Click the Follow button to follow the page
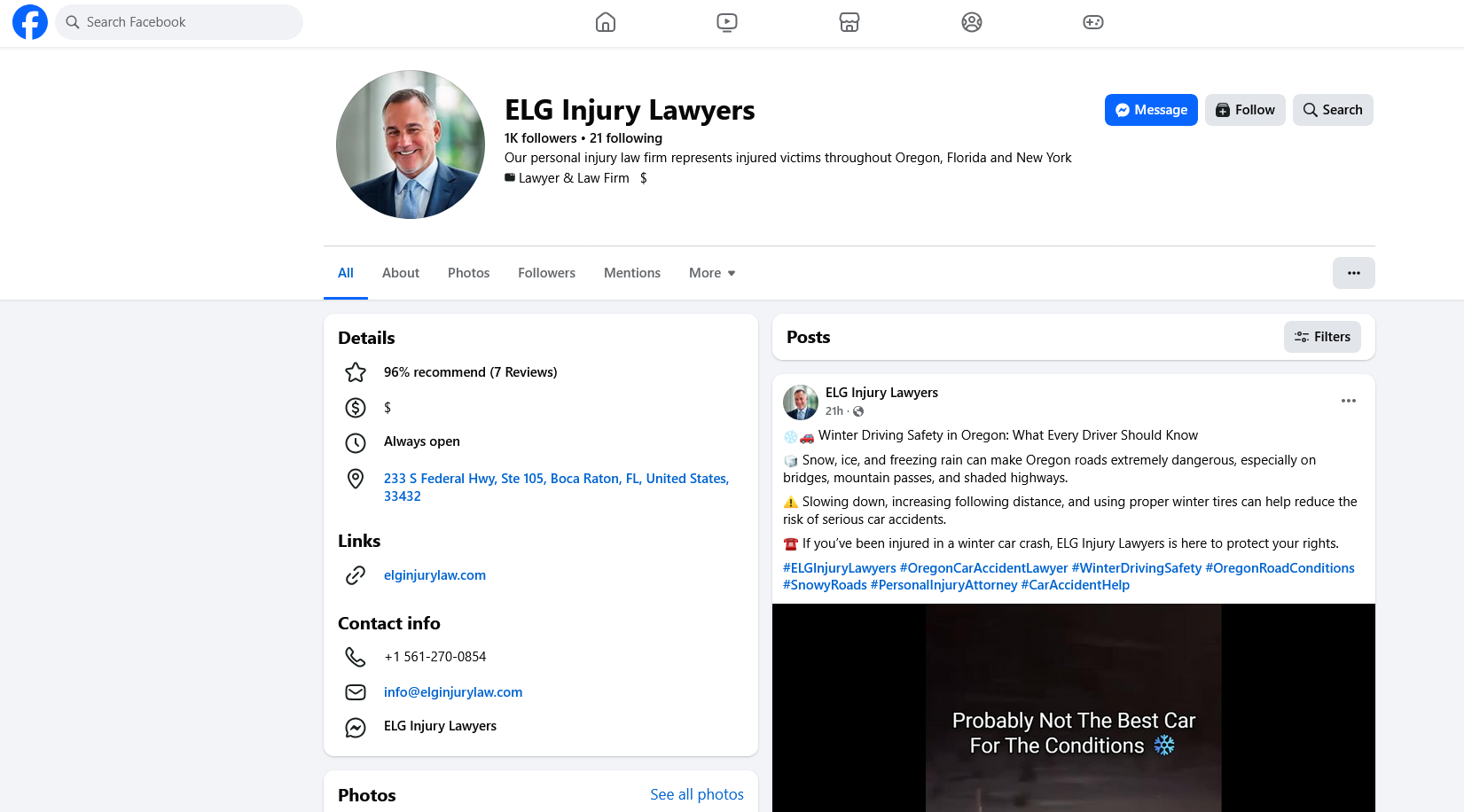The image size is (1464, 812). [x=1244, y=109]
